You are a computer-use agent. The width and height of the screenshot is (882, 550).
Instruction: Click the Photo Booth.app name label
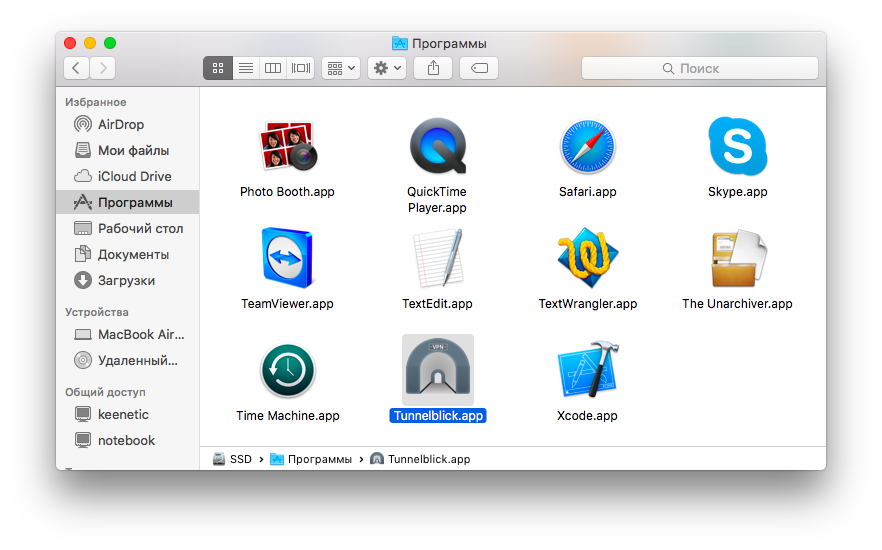(x=287, y=192)
